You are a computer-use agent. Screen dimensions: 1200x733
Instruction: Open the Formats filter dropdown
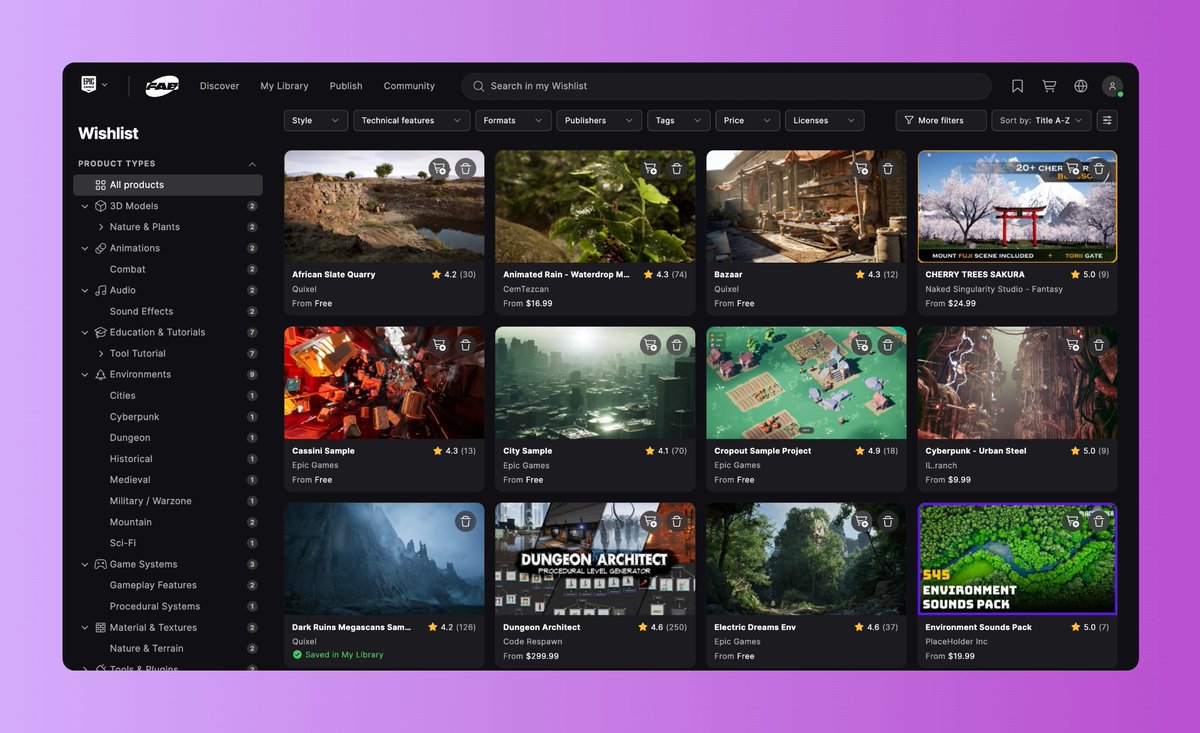click(513, 120)
